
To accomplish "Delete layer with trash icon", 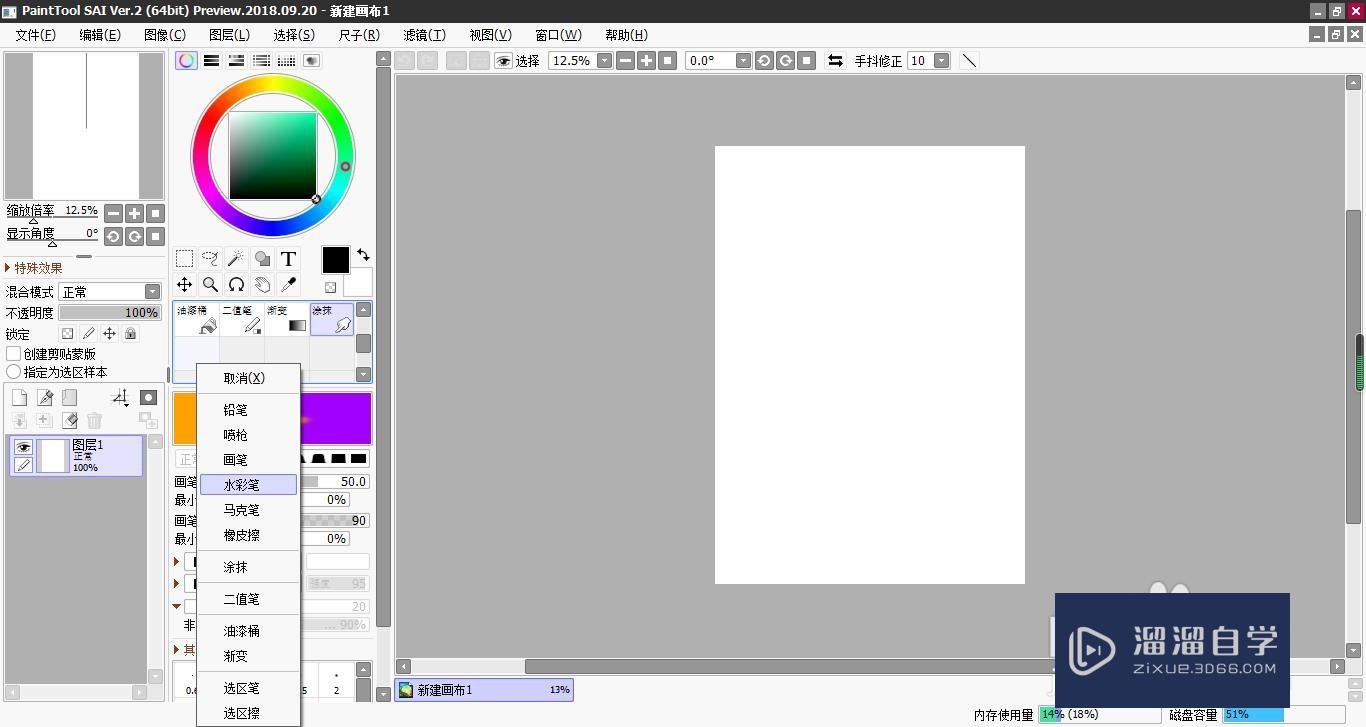I will coord(94,421).
